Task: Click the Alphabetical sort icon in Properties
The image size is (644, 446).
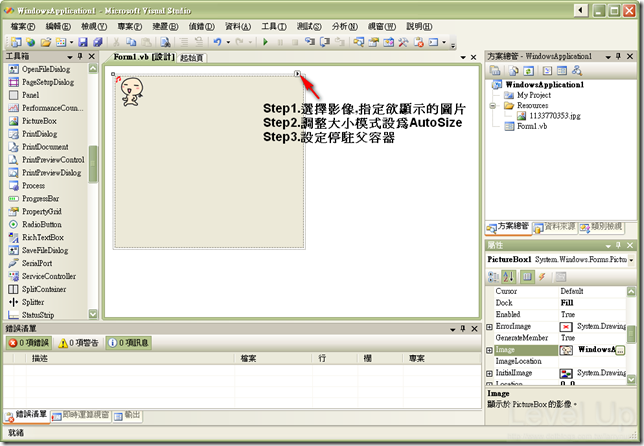Action: (508, 277)
